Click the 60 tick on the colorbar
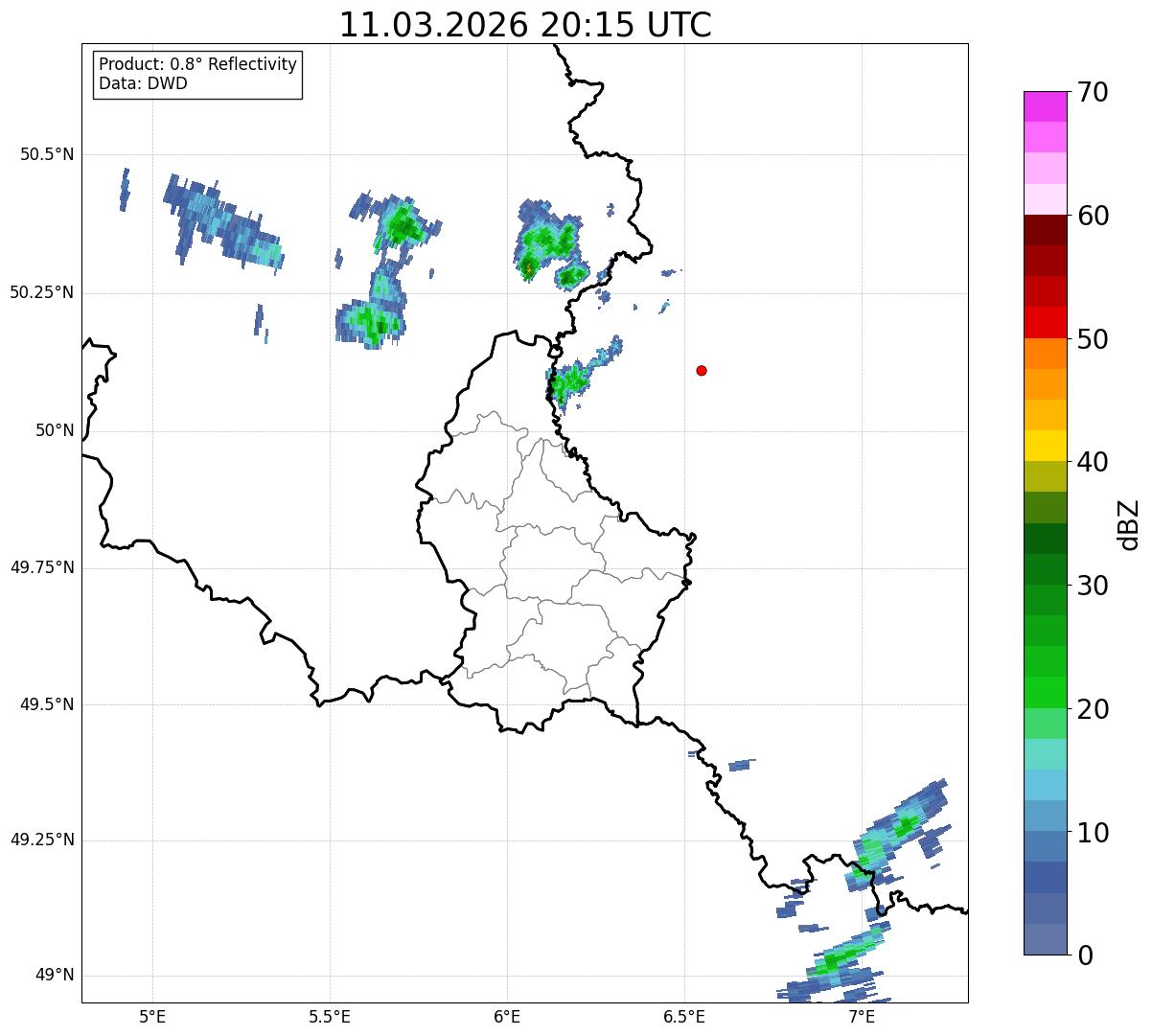The width and height of the screenshot is (1152, 1036). tap(1093, 216)
